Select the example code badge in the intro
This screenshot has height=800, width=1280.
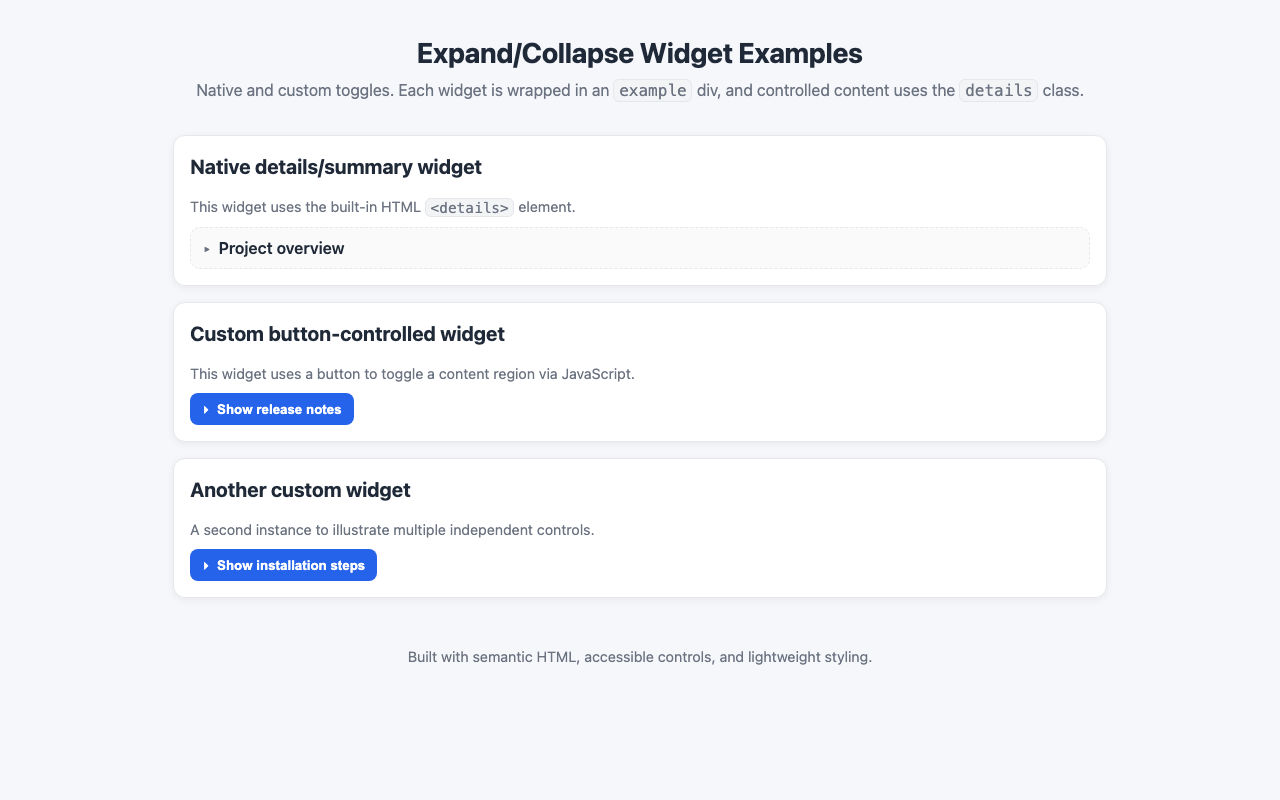tap(652, 90)
